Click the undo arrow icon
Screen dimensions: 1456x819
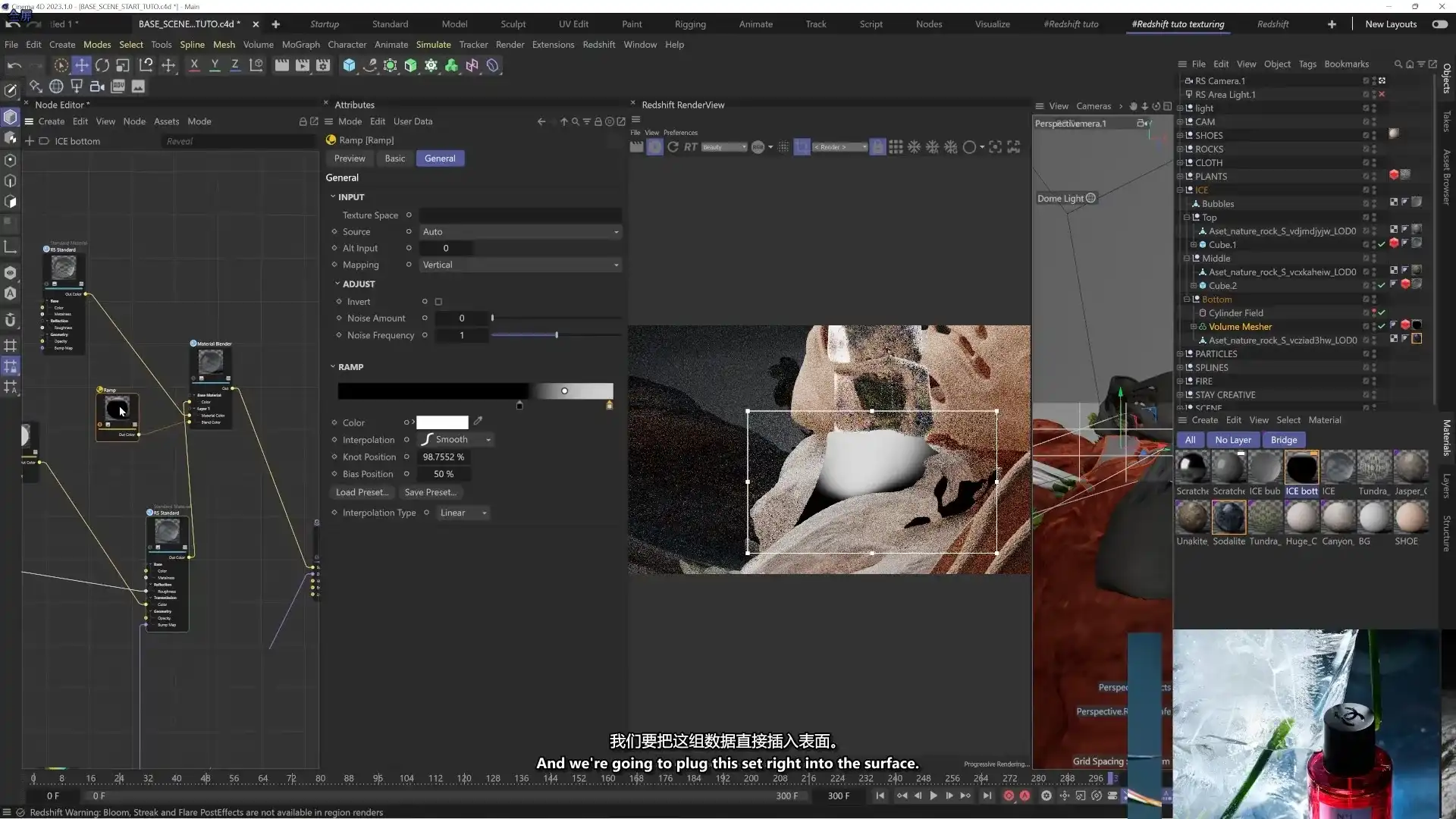(13, 64)
